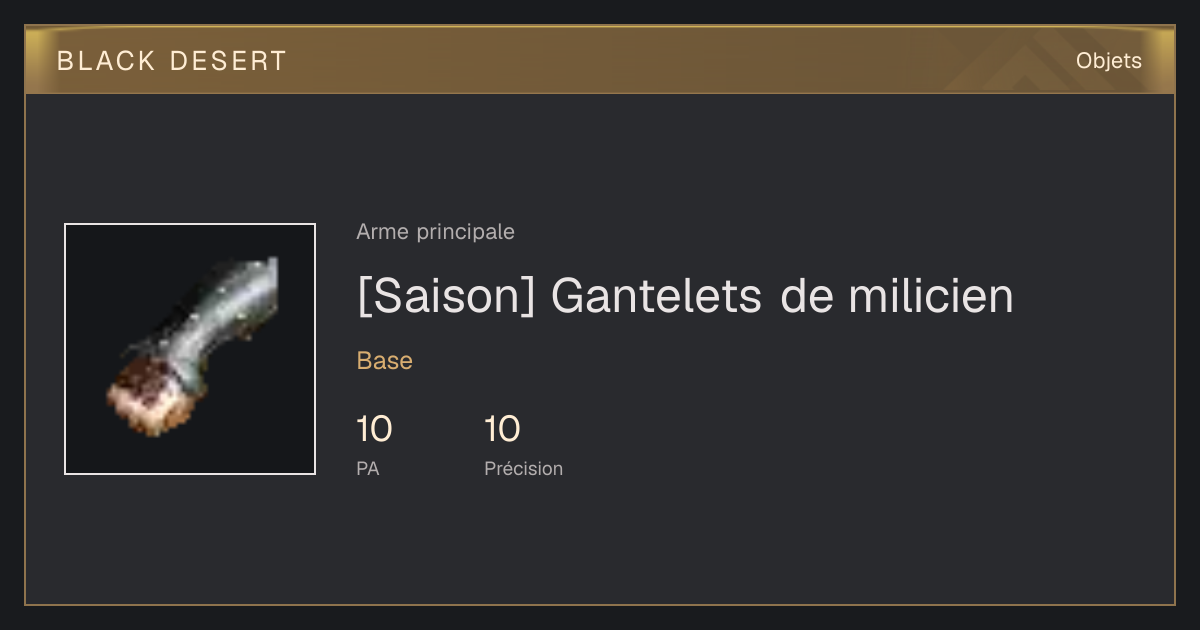Click the BLACK DESERT header title
The image size is (1200, 630).
tap(171, 61)
